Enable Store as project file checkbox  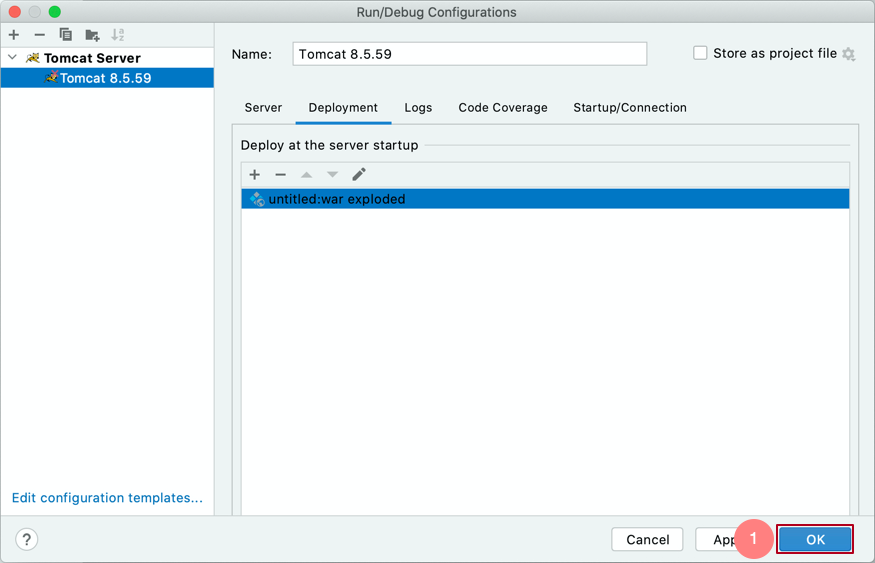(700, 53)
